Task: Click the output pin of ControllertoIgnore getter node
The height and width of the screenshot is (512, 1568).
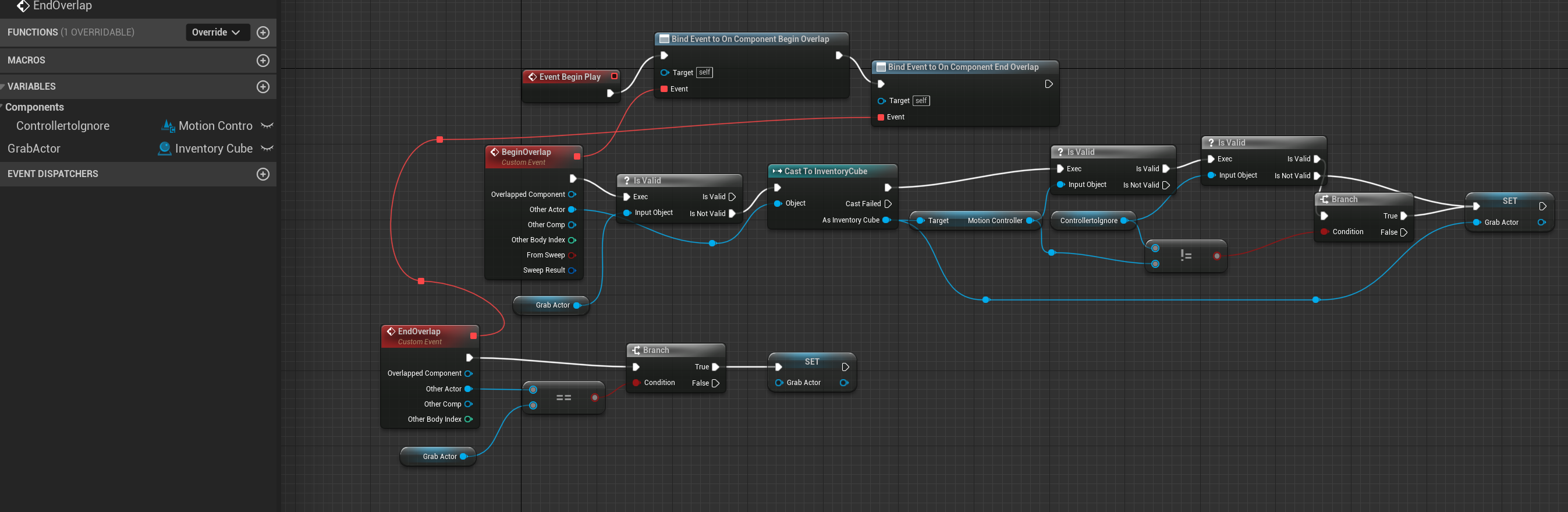Action: coord(1125,221)
